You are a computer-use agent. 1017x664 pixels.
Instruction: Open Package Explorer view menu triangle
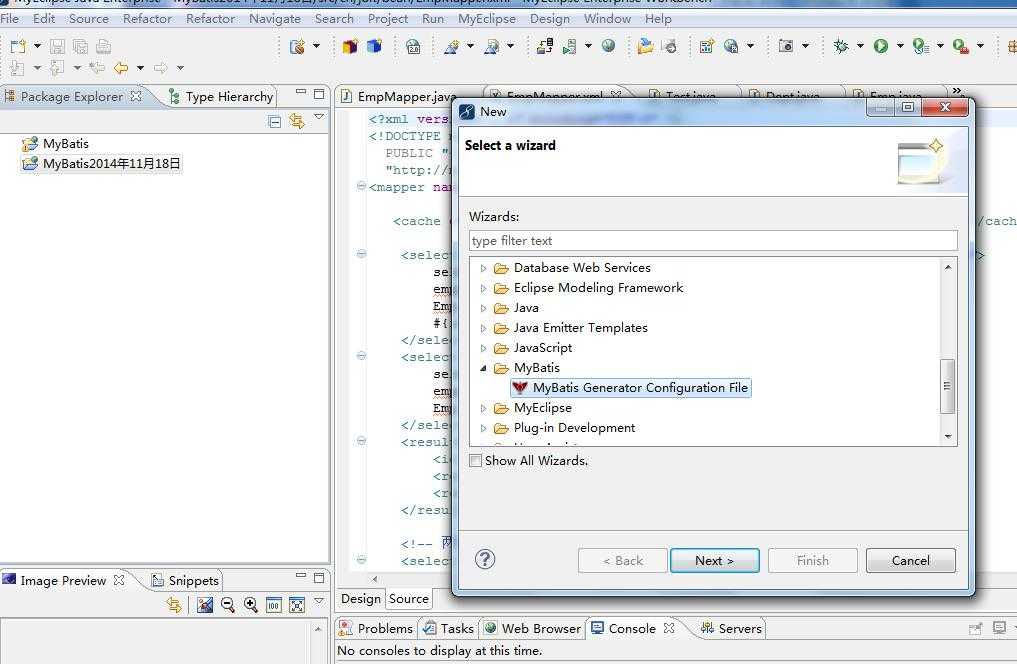pos(318,117)
